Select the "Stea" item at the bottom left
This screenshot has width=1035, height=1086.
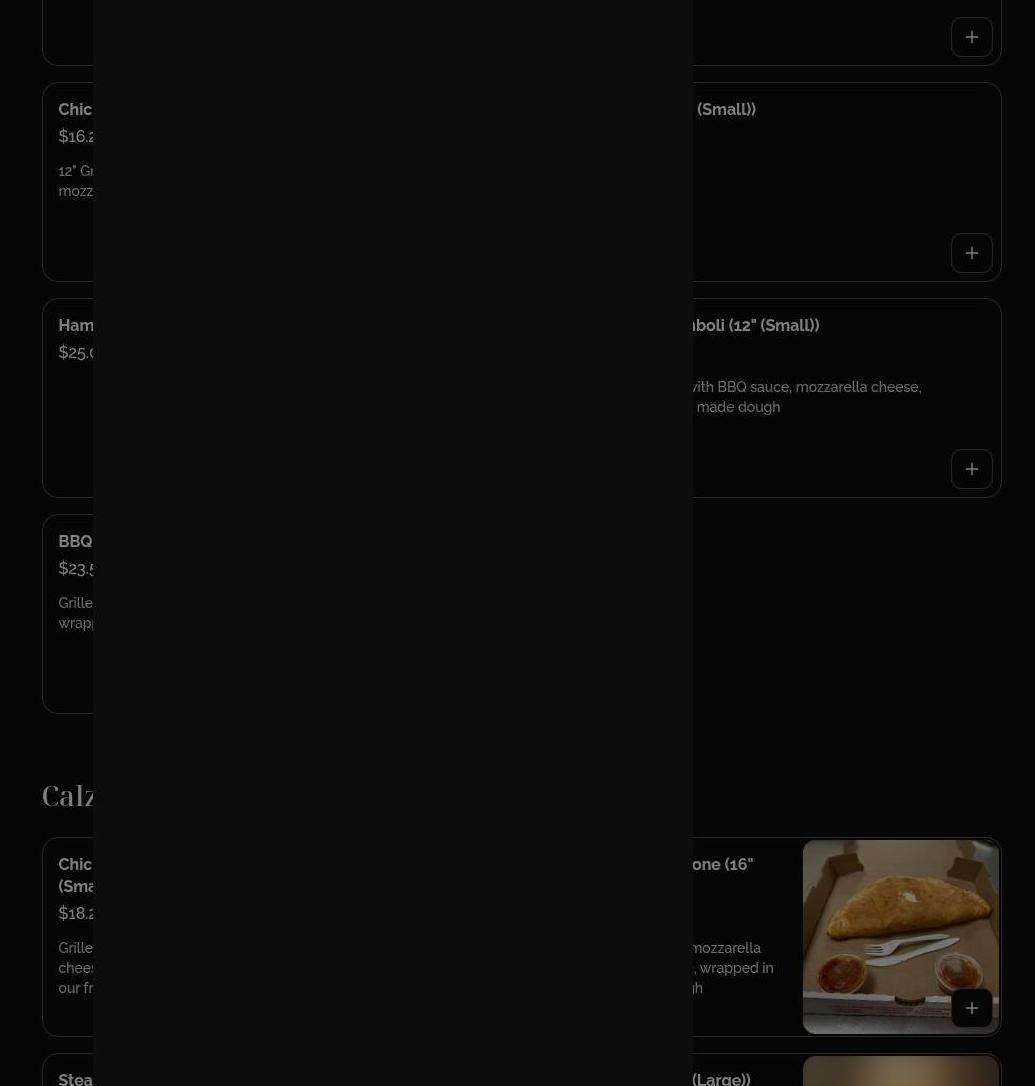(76, 1079)
